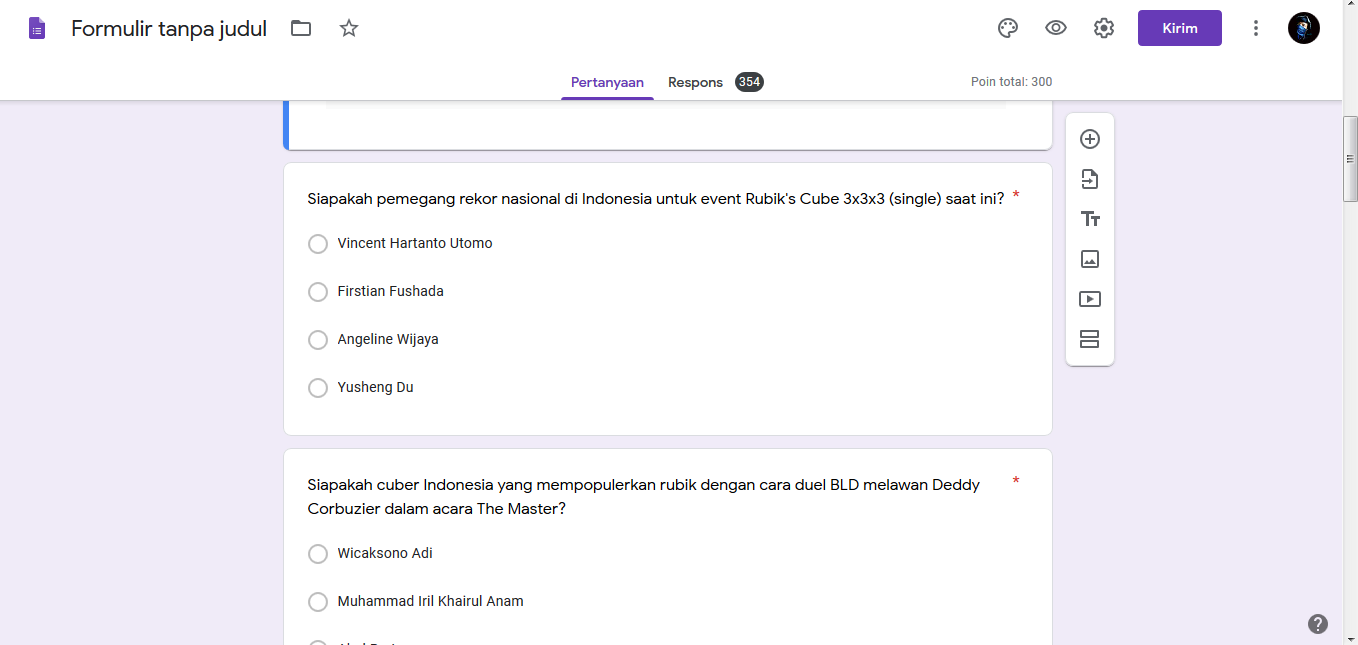
Task: Open the Google account avatar
Action: coord(1304,28)
